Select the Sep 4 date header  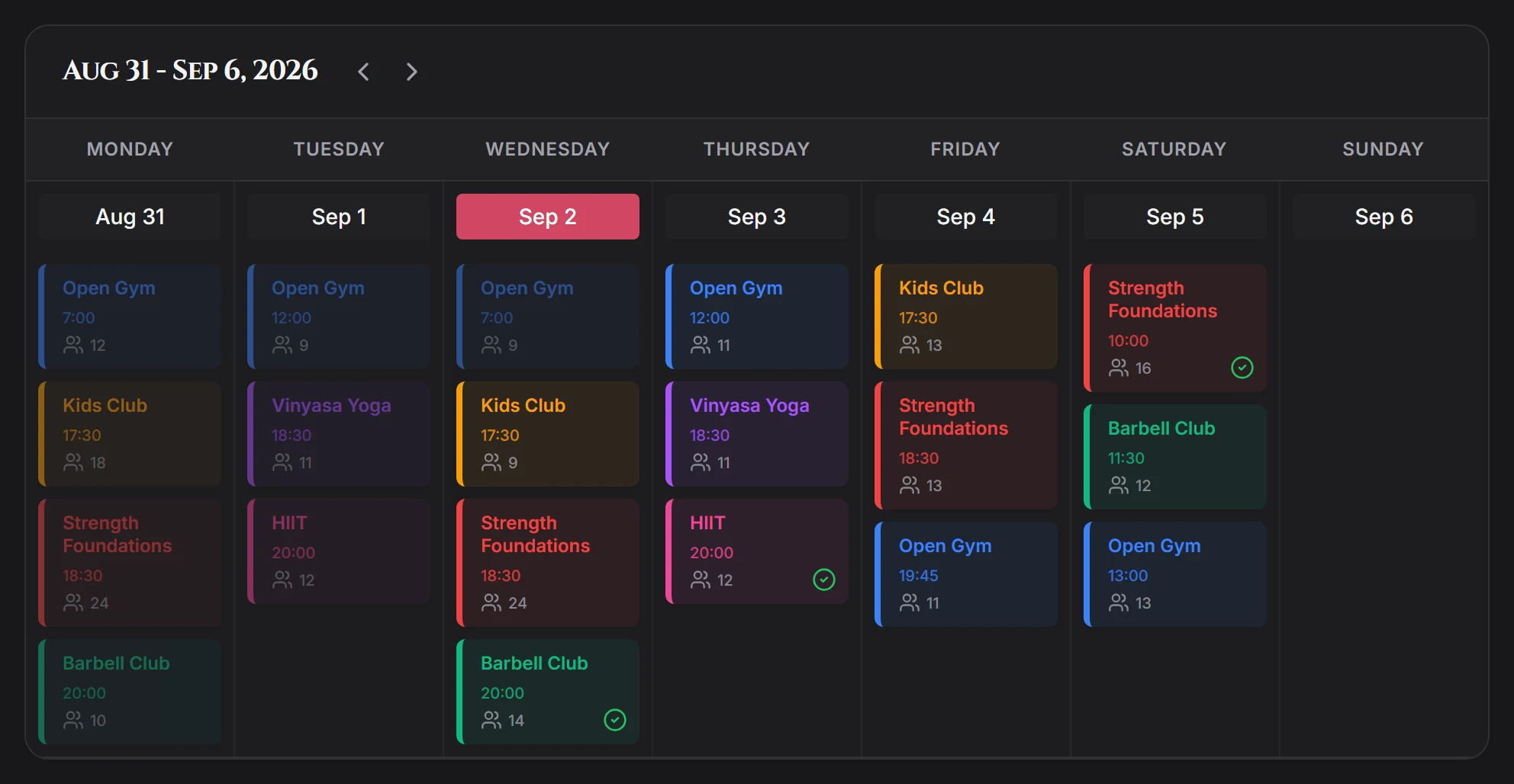966,217
